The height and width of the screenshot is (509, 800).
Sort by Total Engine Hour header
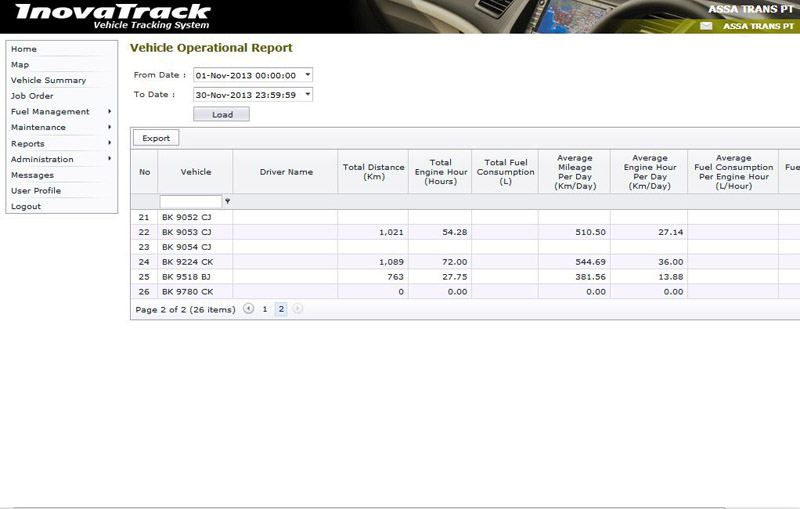point(440,172)
